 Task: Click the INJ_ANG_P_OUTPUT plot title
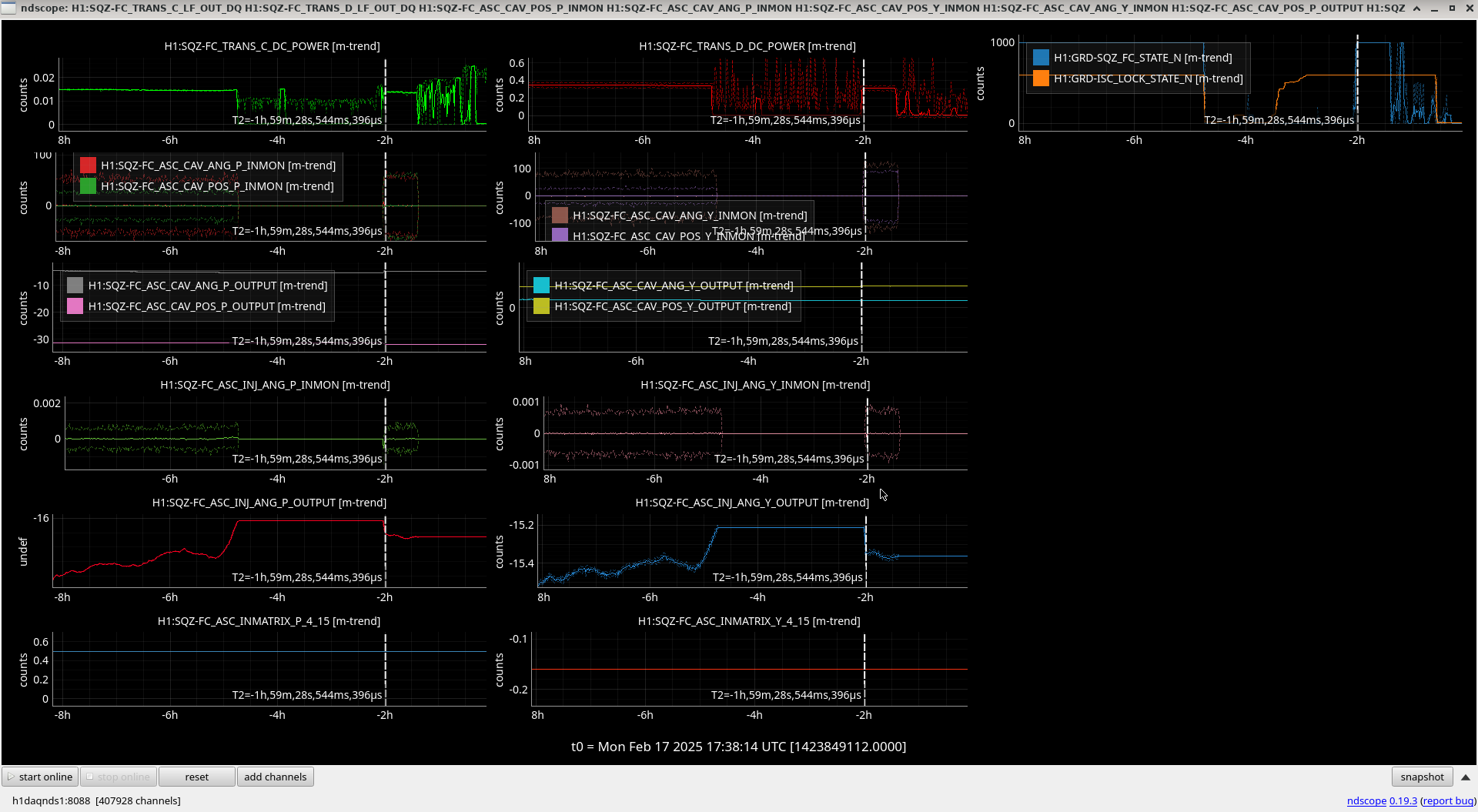pyautogui.click(x=269, y=503)
